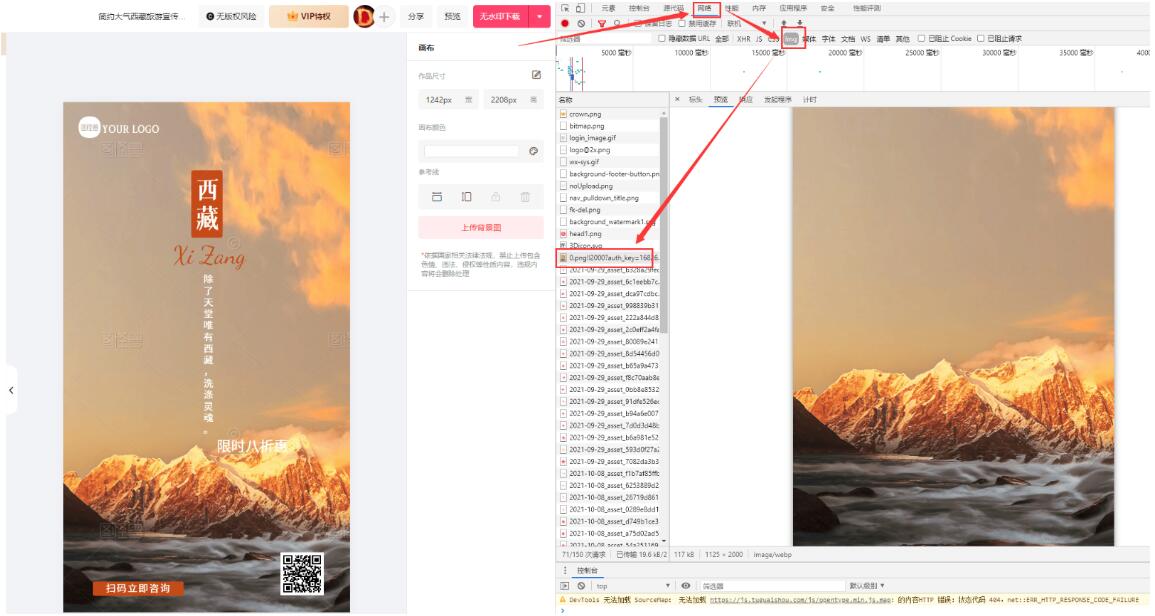Click the inspect element picker icon
1155x616 pixels.
pos(565,8)
